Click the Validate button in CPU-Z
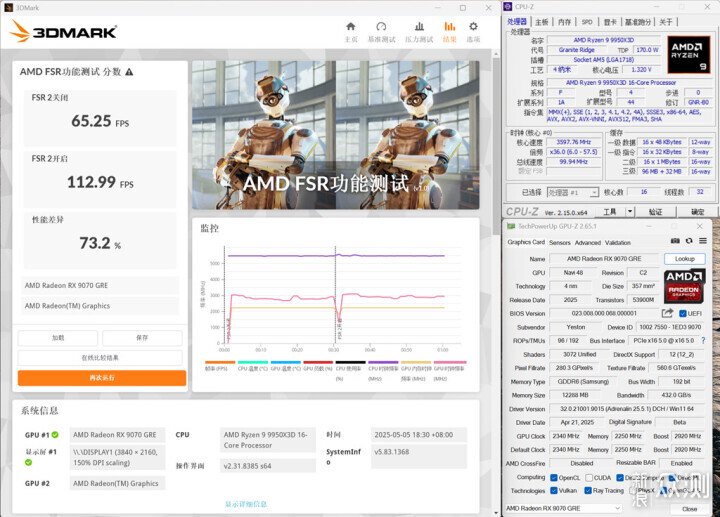Image resolution: width=720 pixels, height=517 pixels. (x=655, y=211)
